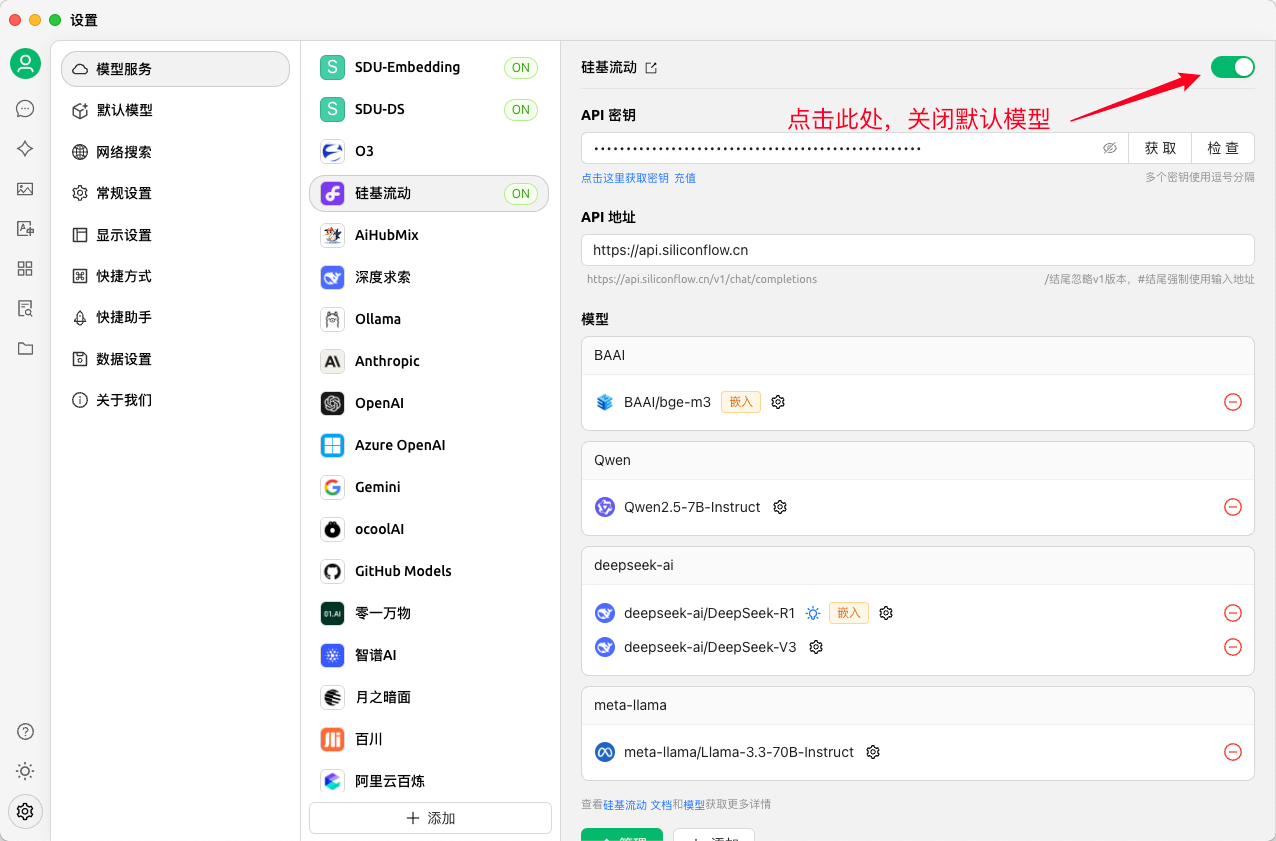Image resolution: width=1276 pixels, height=841 pixels.
Task: Go to 默认模型 settings
Action: tap(175, 110)
